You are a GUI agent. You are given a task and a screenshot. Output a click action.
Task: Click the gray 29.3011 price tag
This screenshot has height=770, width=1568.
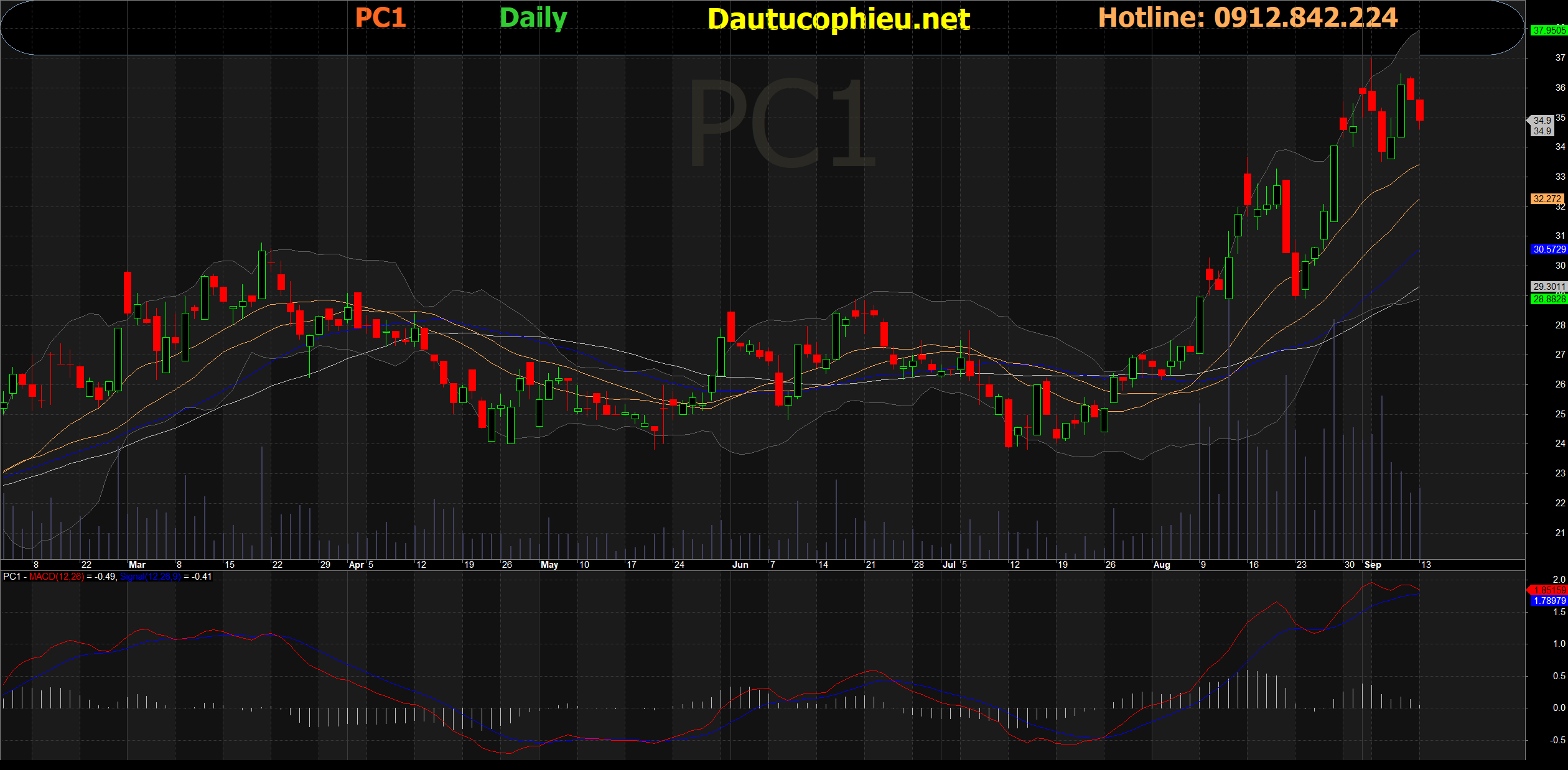point(1548,287)
